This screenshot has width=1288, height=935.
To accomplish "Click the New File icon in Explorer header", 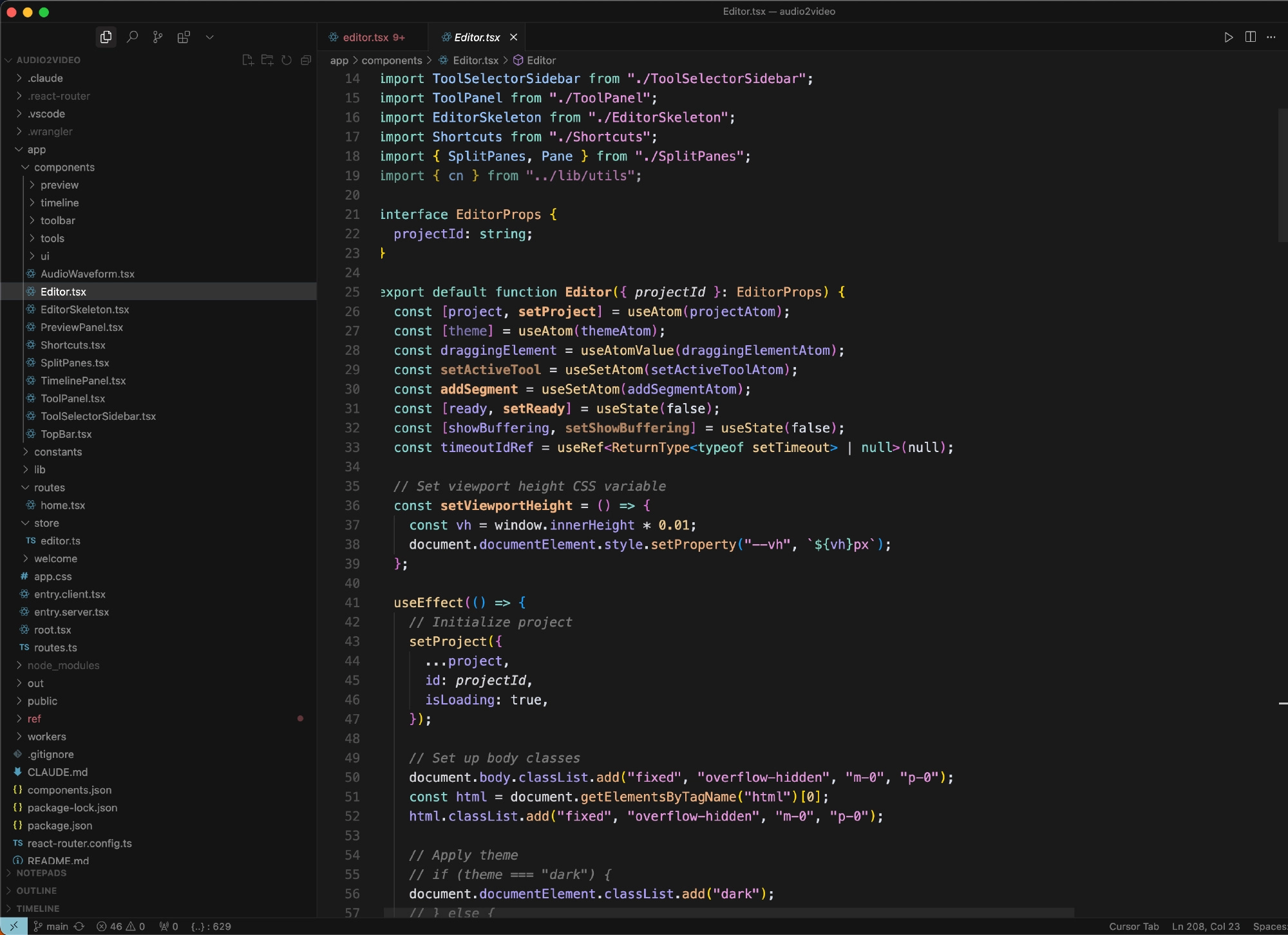I will (248, 60).
